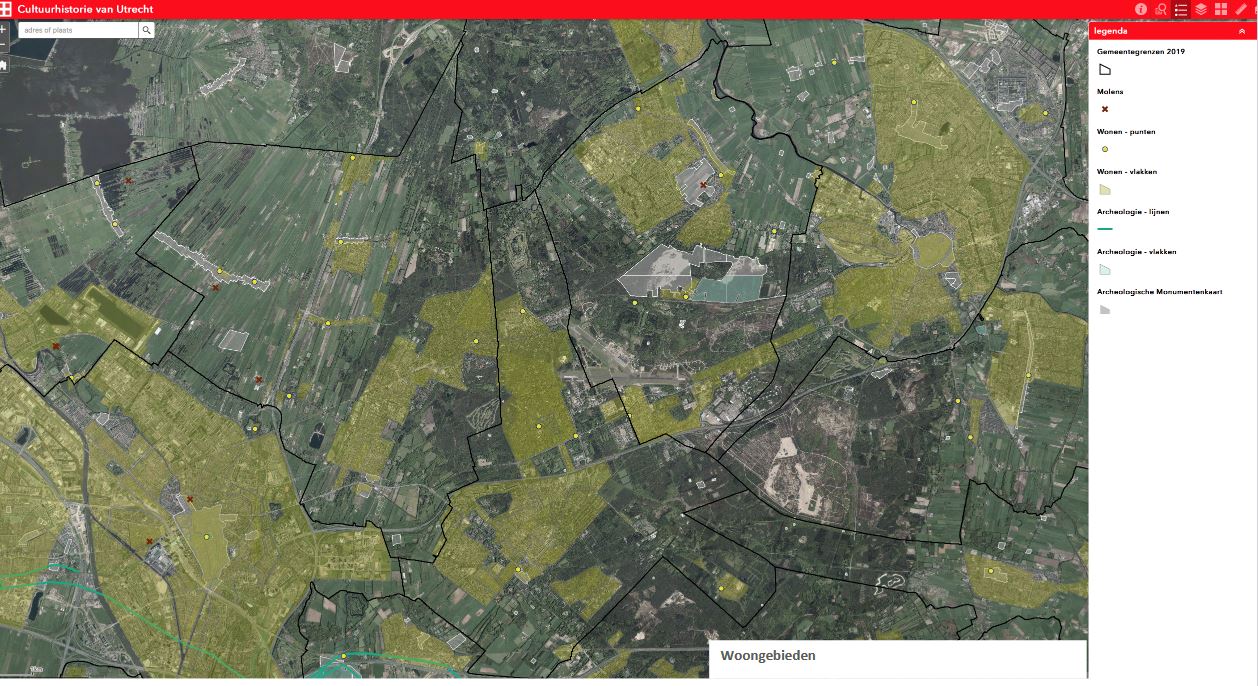Open the info panel icon
Image resolution: width=1258 pixels, height=686 pixels.
1140,9
